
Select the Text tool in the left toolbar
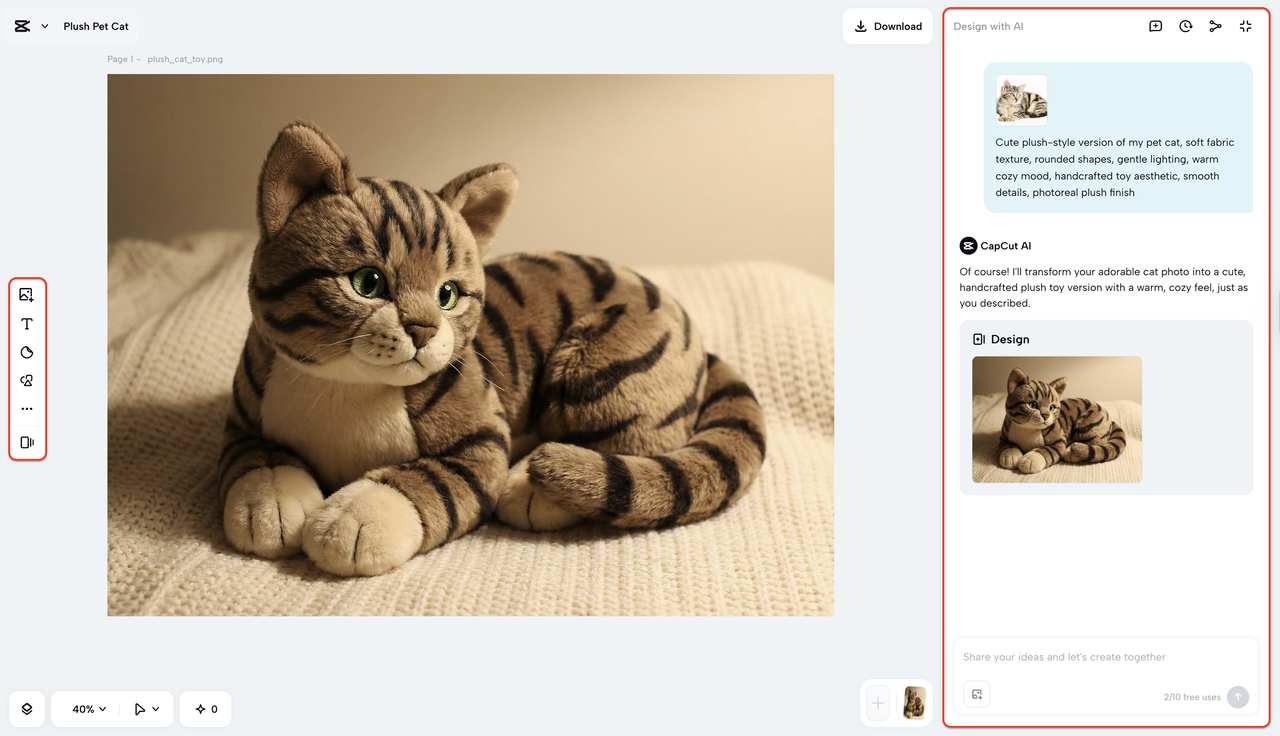click(x=27, y=323)
